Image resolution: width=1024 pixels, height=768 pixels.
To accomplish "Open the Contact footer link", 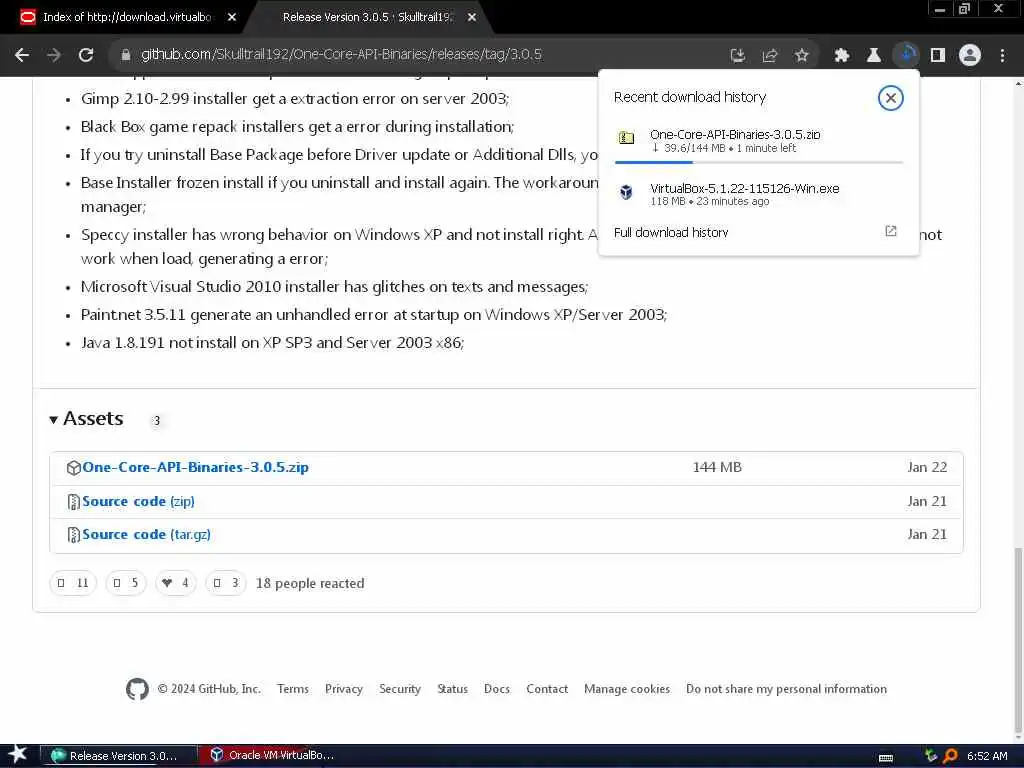I will tap(547, 689).
